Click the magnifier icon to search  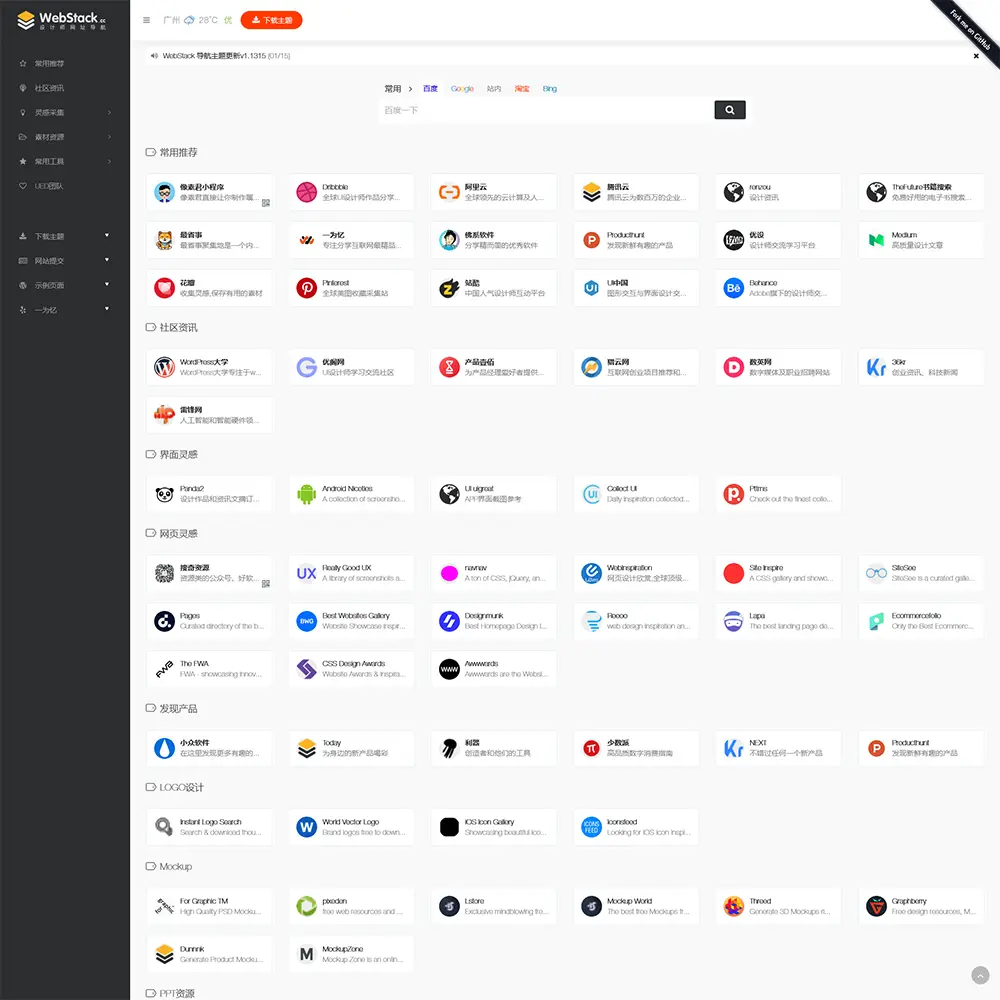pyautogui.click(x=729, y=109)
